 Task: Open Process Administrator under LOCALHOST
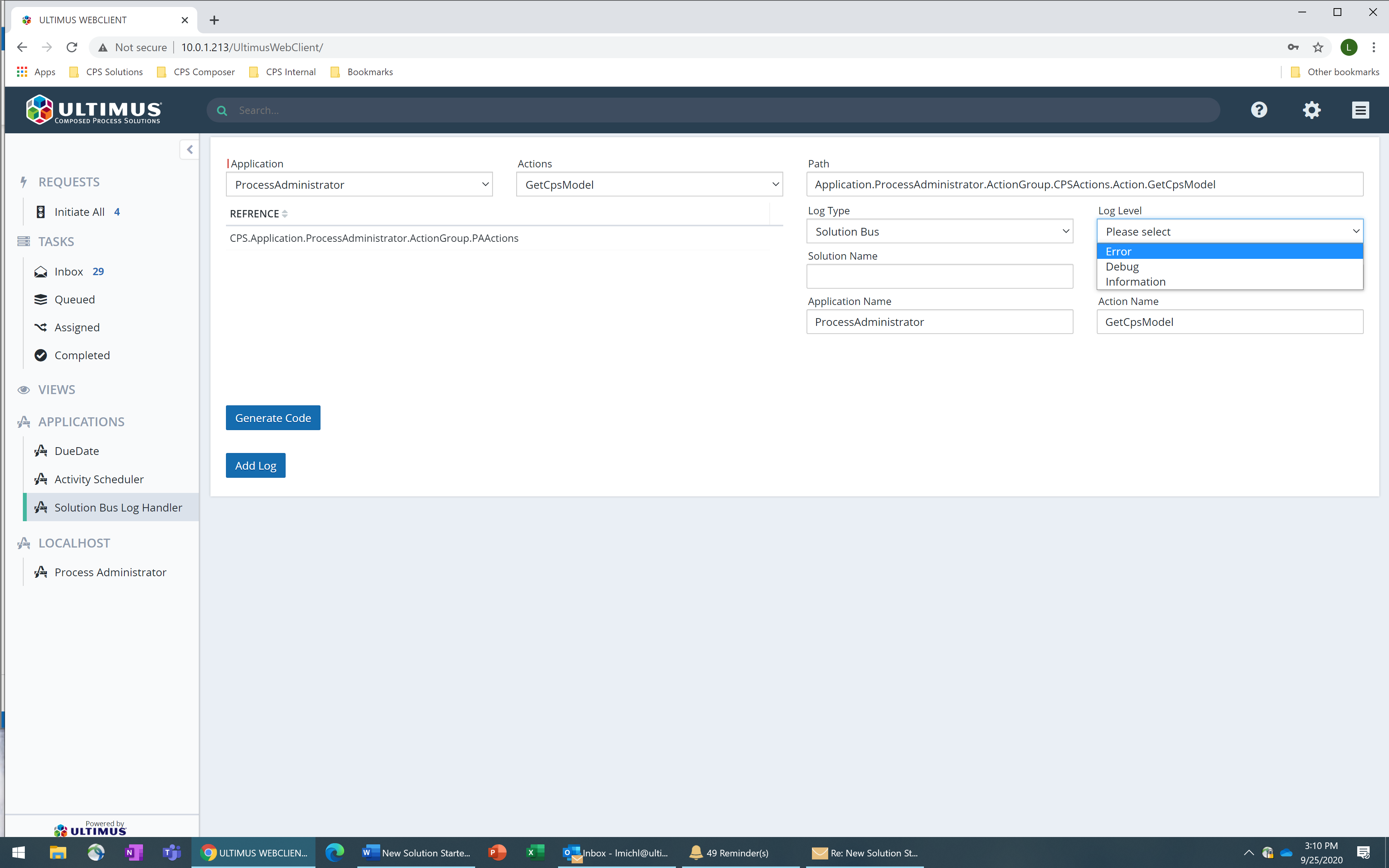point(110,572)
